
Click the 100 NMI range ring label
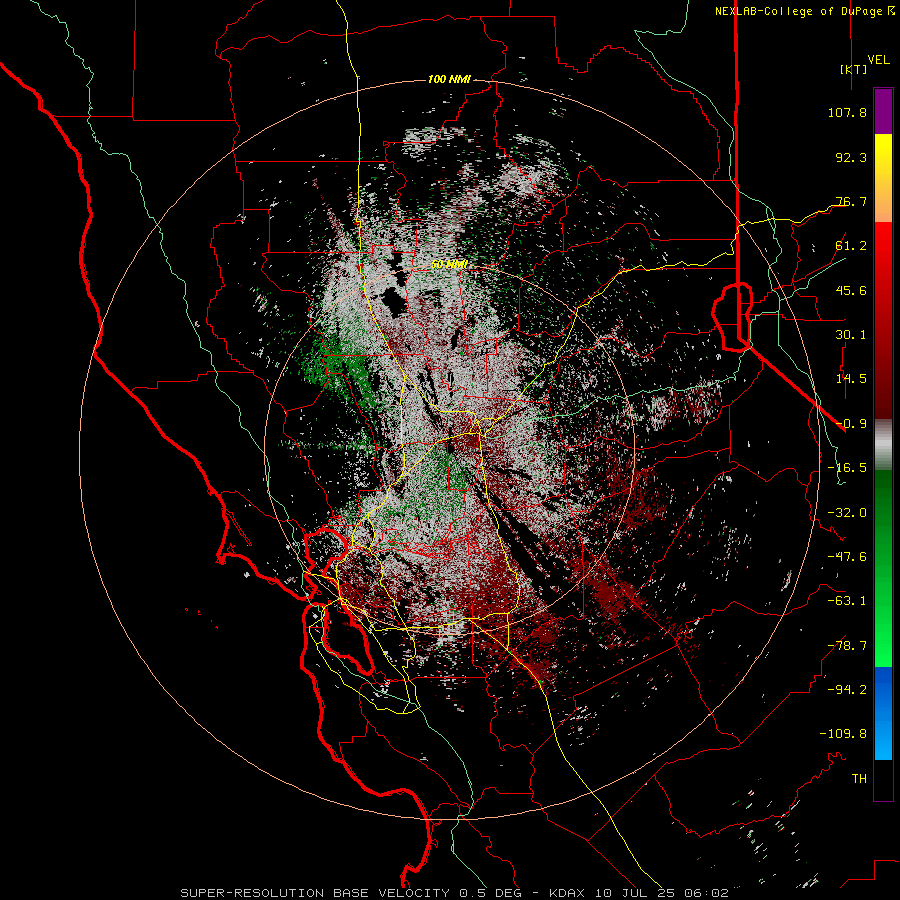449,79
